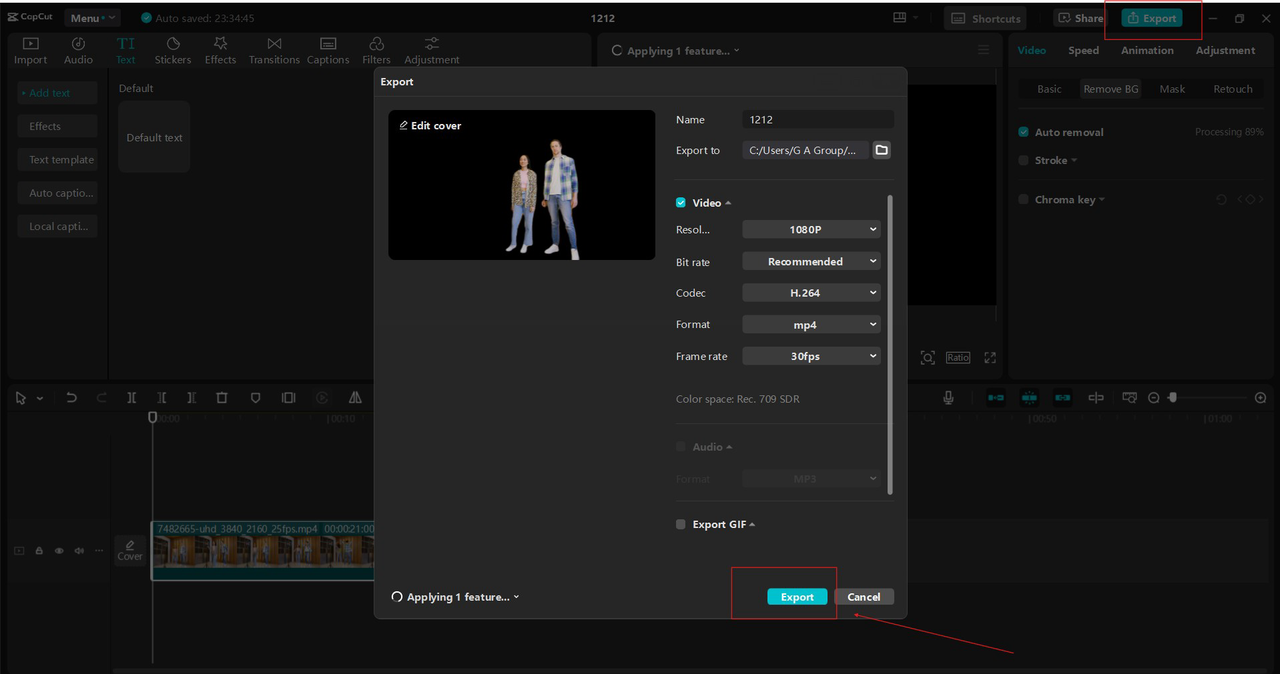Switch to the Animation tab
1280x674 pixels.
(1147, 51)
